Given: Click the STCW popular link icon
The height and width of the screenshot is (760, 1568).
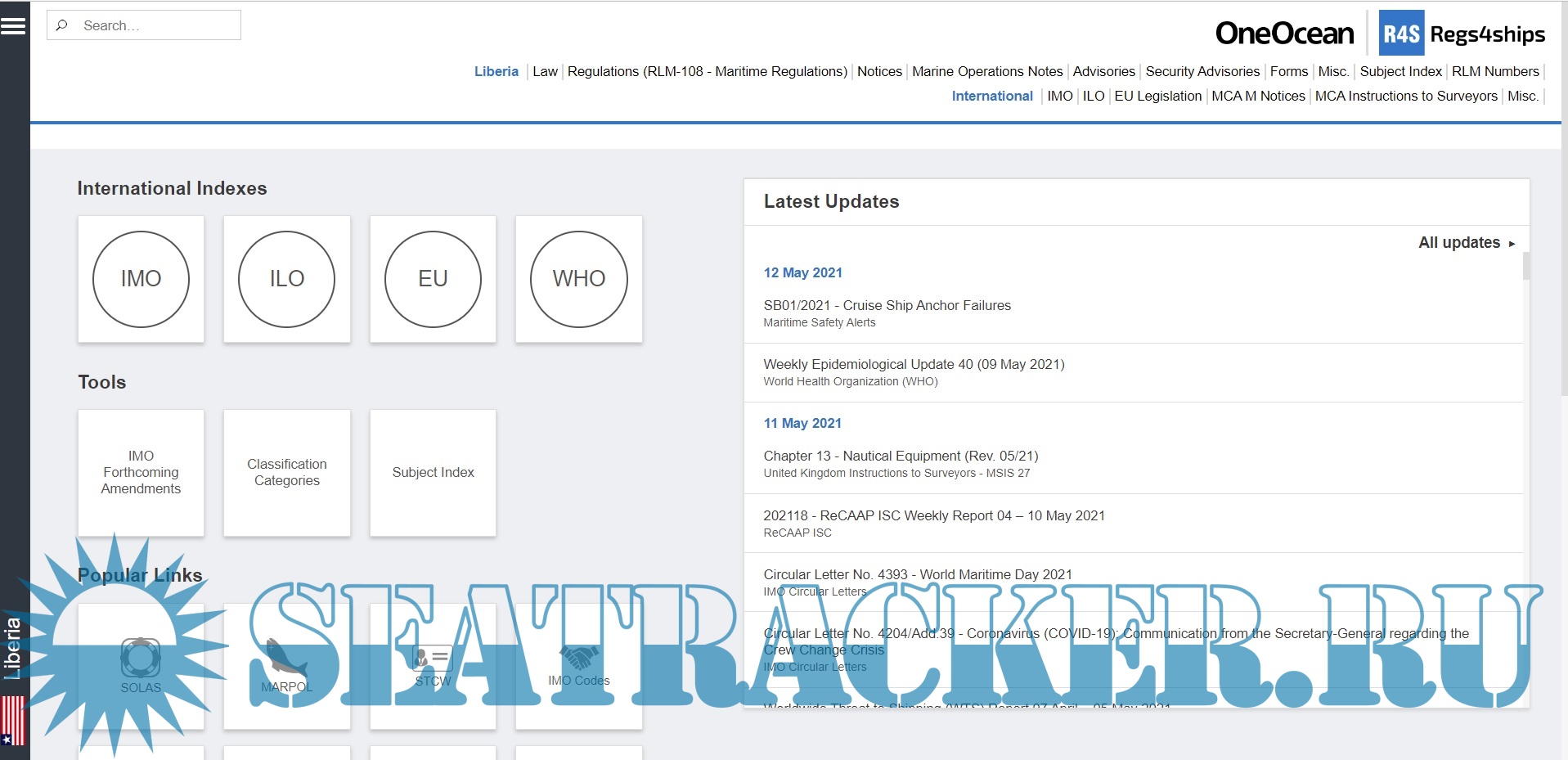Looking at the screenshot, I should tap(433, 657).
